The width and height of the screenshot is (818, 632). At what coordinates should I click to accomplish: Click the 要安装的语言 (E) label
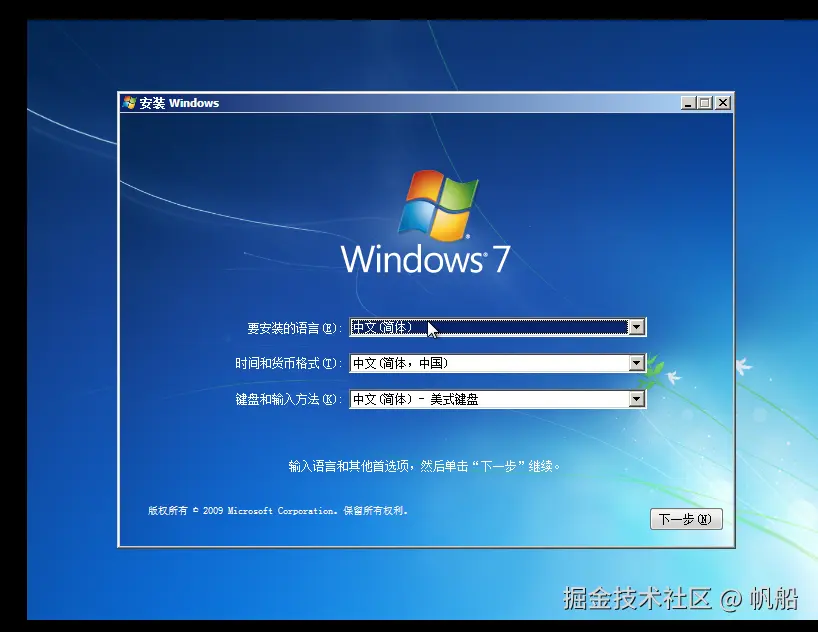(294, 328)
